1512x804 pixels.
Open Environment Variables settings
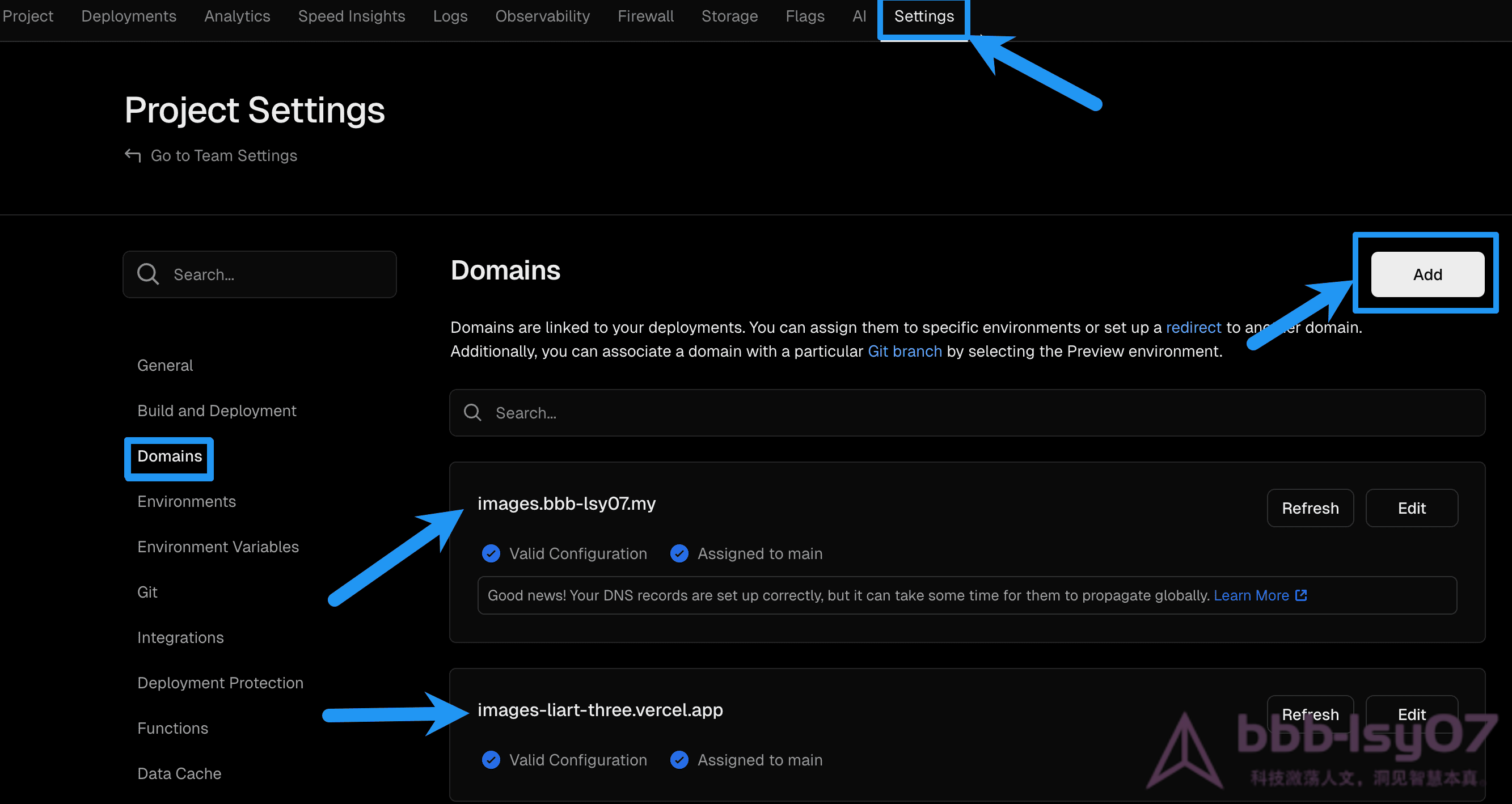pyautogui.click(x=218, y=547)
